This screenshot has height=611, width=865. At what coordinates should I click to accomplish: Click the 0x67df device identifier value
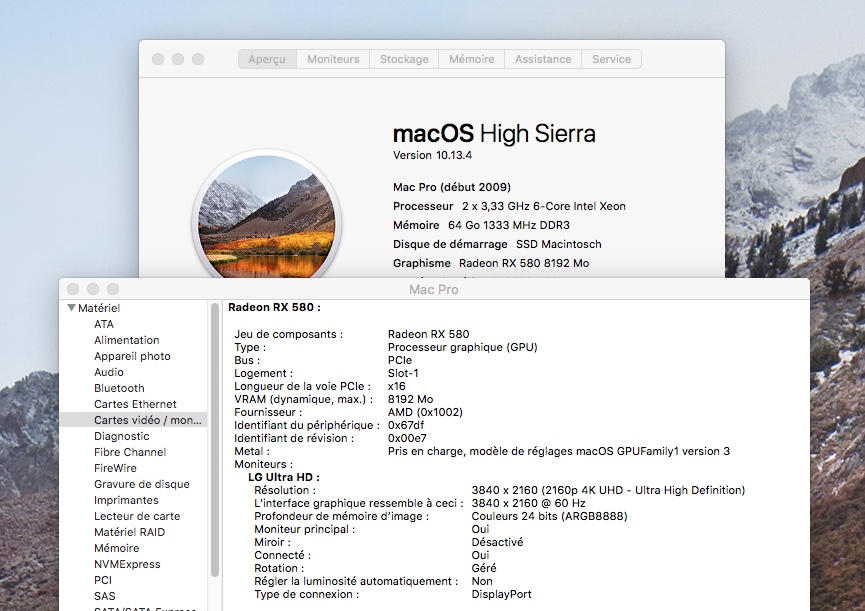[x=406, y=425]
